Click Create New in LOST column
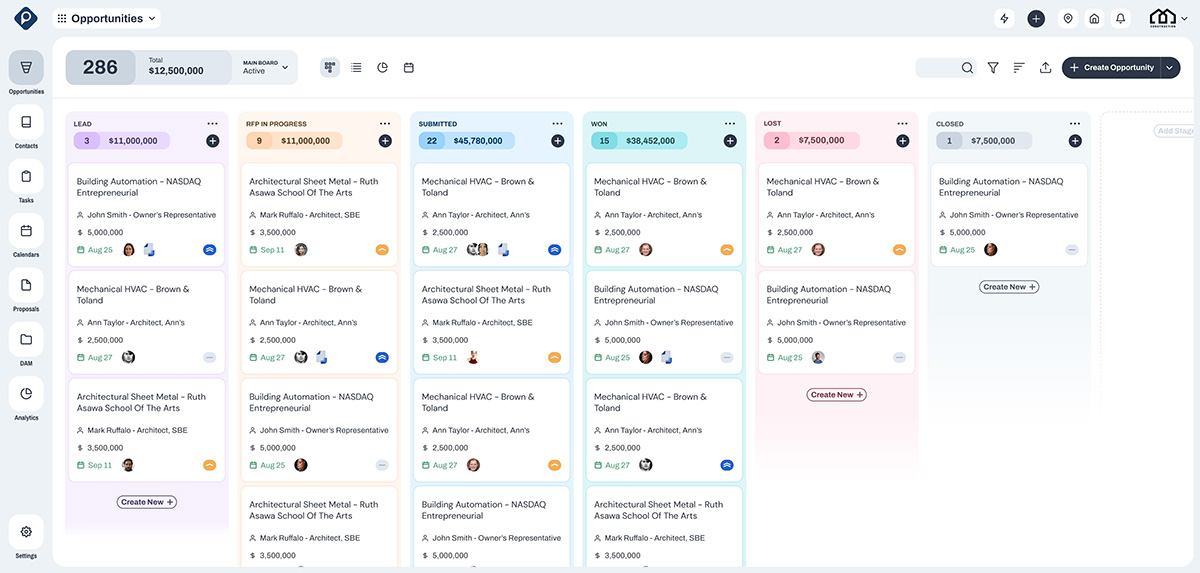The image size is (1200, 573). pos(837,395)
